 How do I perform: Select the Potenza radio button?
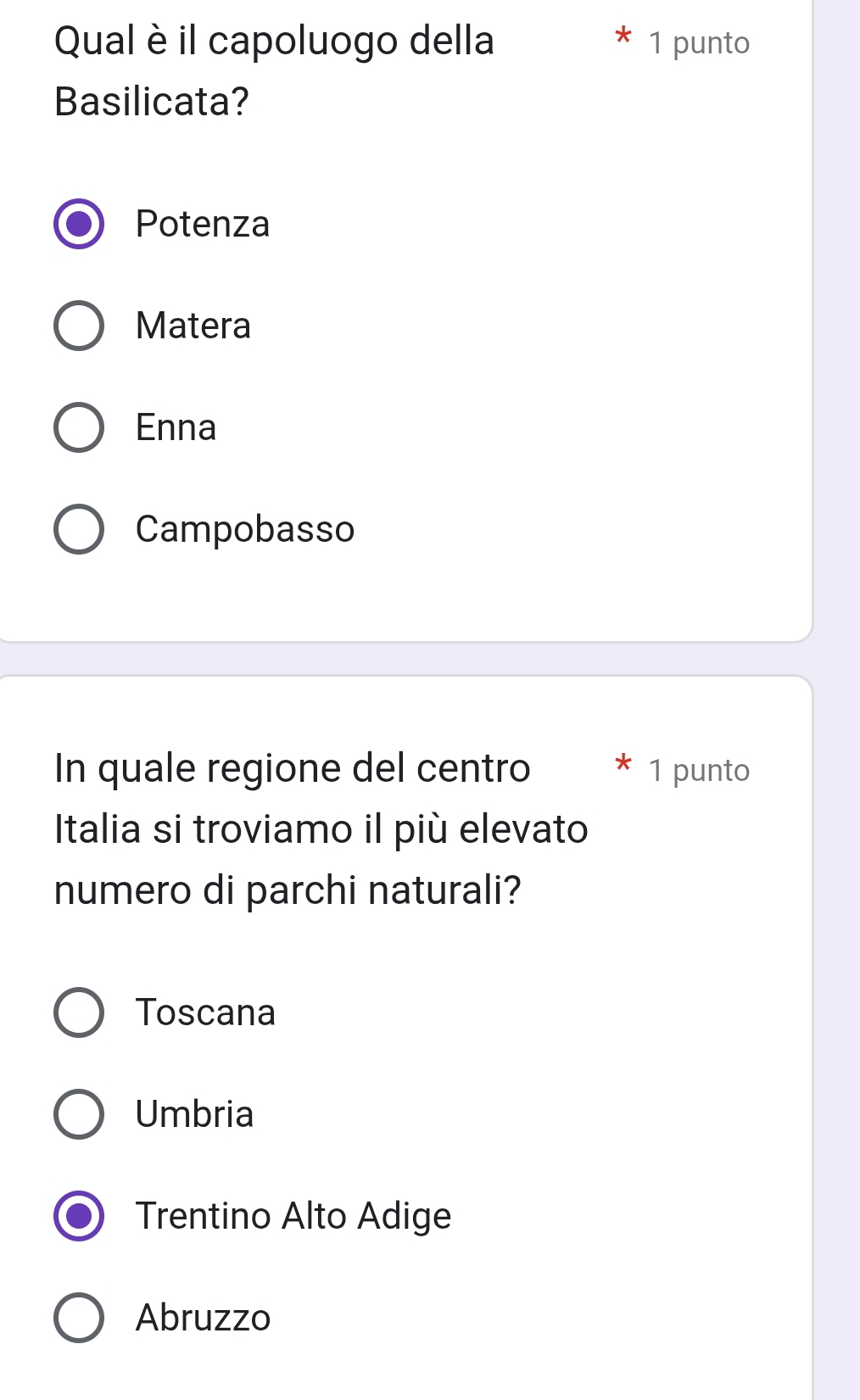click(79, 225)
